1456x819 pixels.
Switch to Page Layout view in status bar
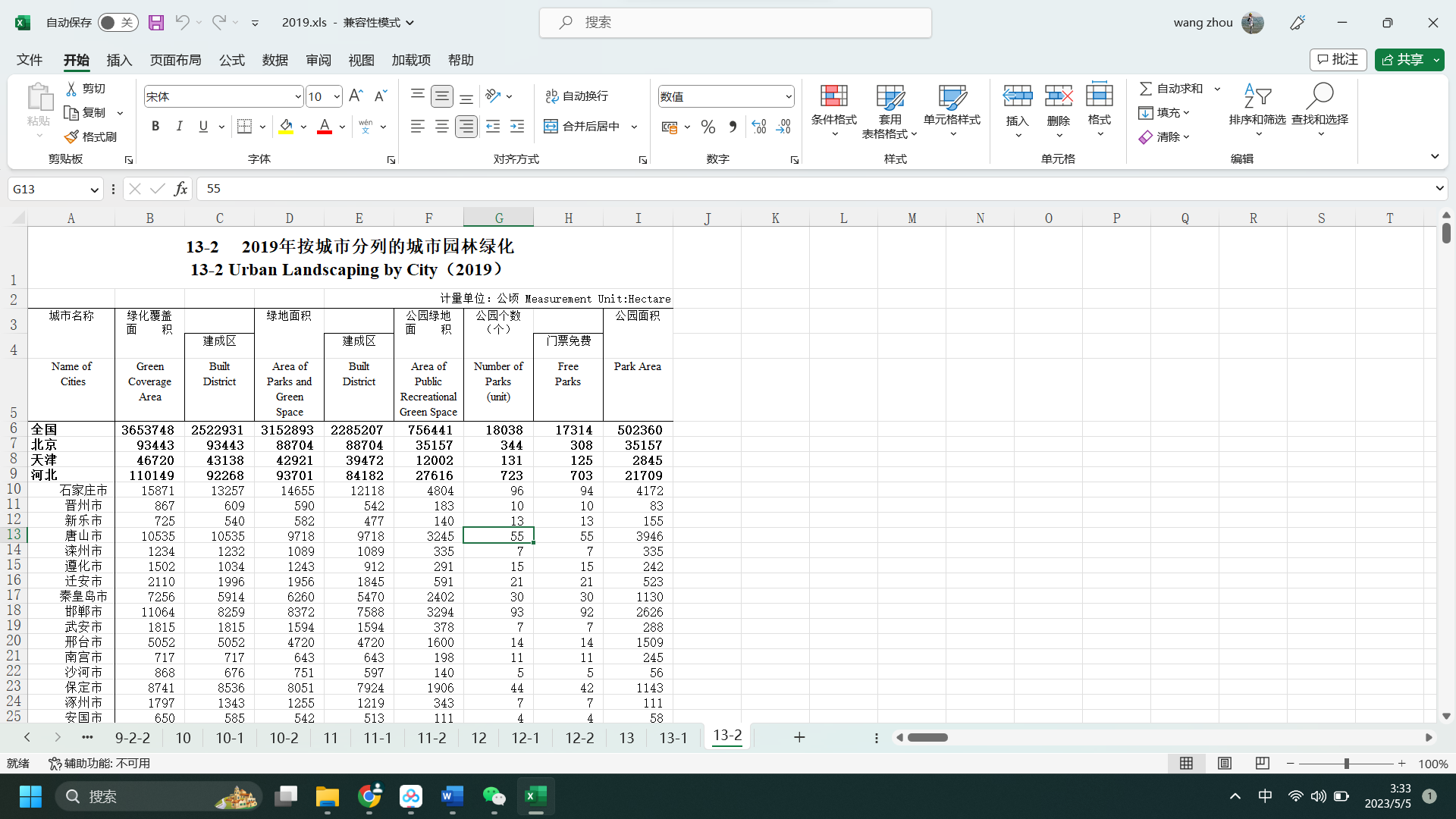coord(1225,764)
